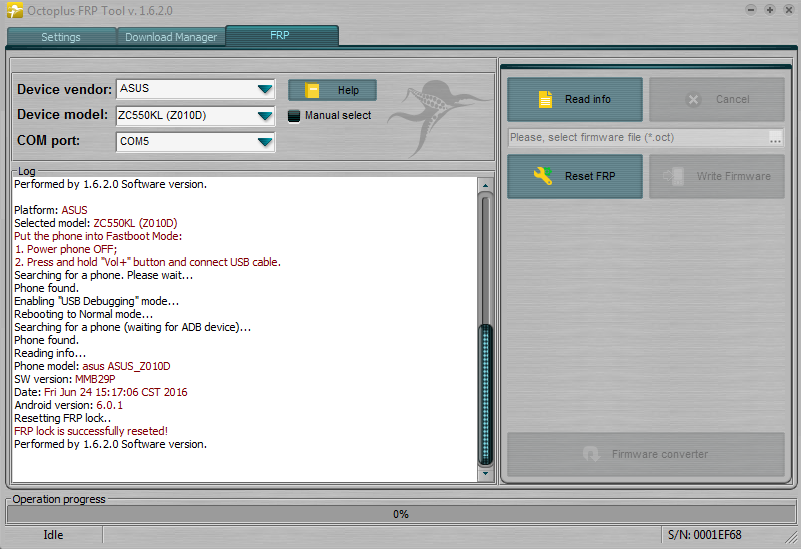The height and width of the screenshot is (549, 801).
Task: Minimize the Octoplus FRP Tool window
Action: (x=751, y=10)
